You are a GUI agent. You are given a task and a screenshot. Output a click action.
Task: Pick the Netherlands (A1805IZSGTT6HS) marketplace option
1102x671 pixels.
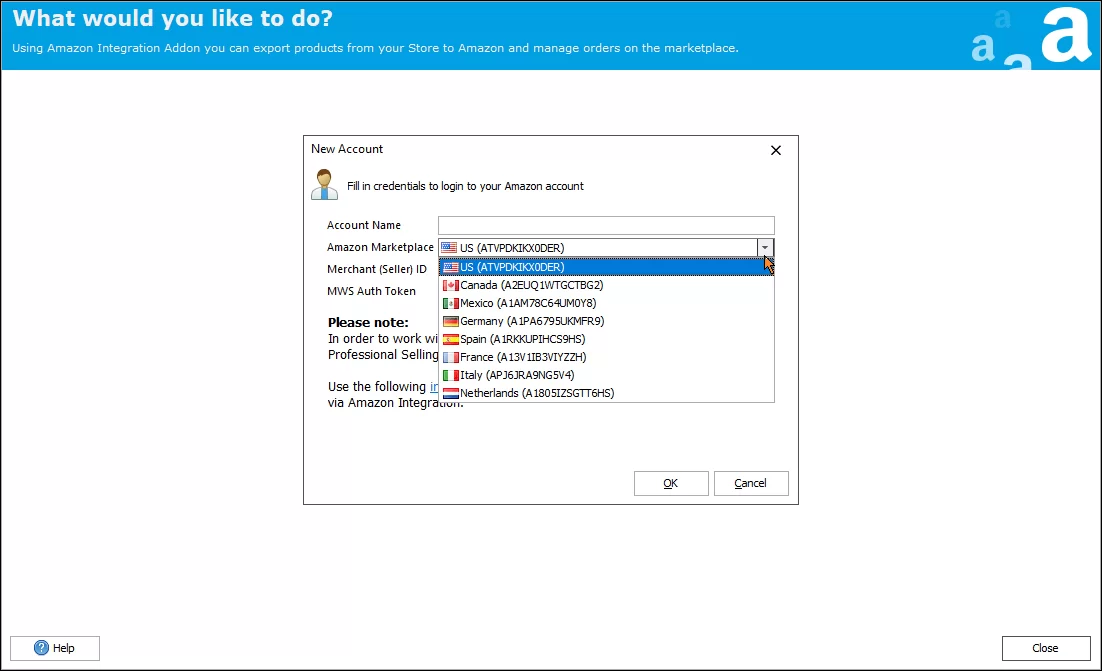537,393
